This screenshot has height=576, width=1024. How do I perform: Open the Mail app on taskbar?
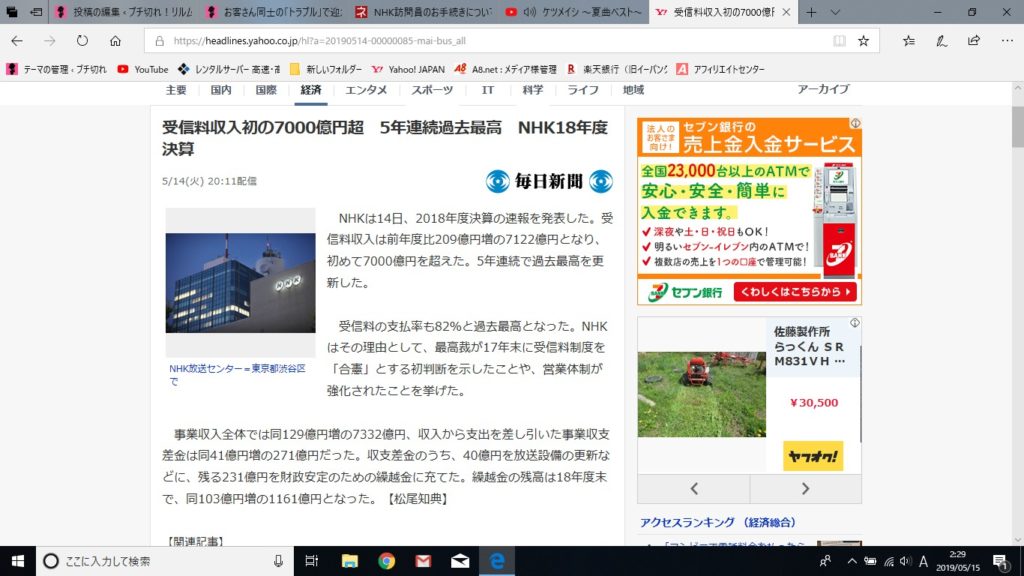(460, 561)
